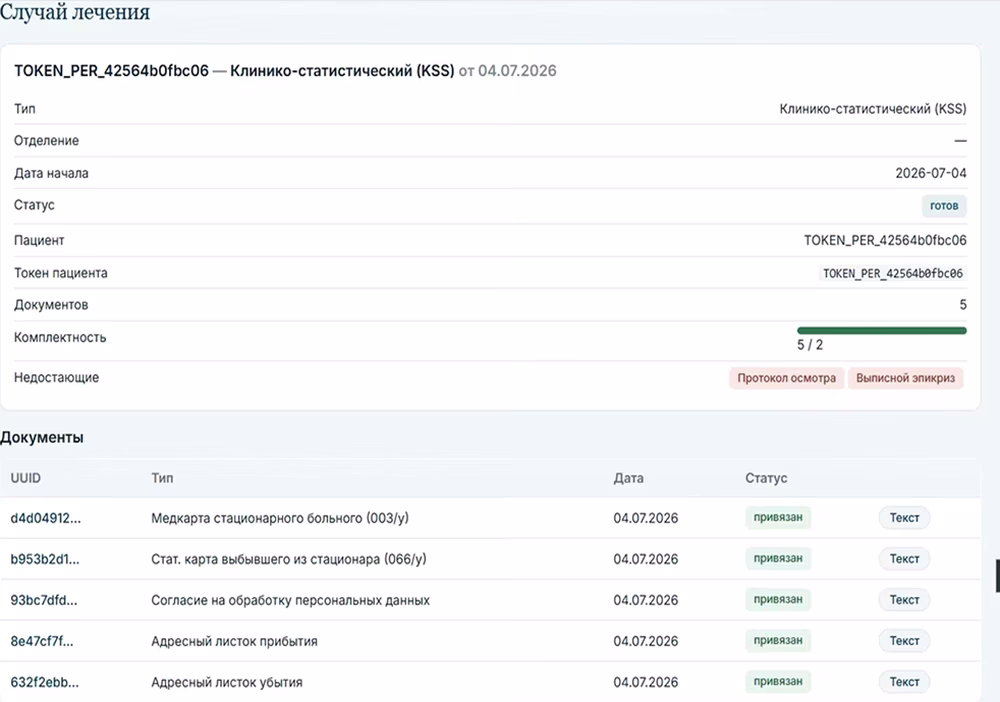Click the Дата column header
The image size is (1000, 702).
628,478
